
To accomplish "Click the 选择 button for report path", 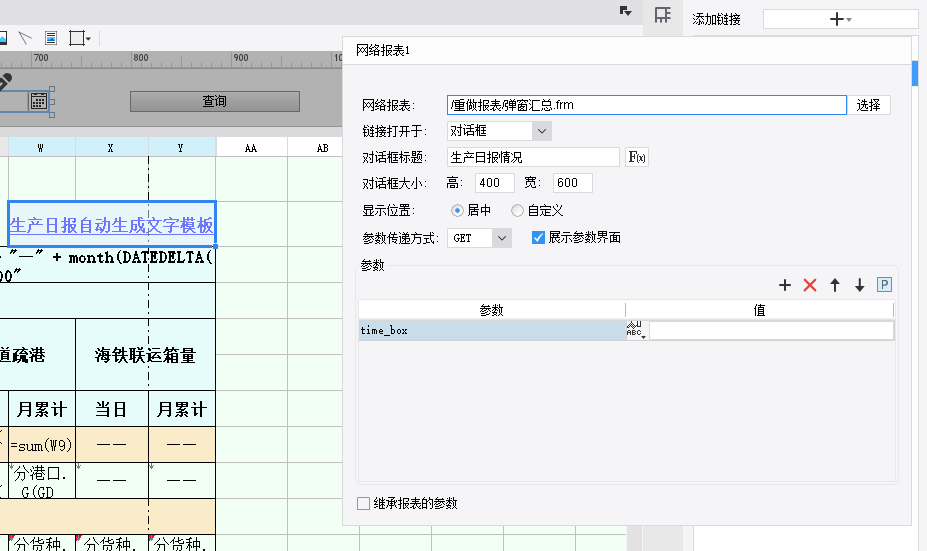I will [x=868, y=105].
